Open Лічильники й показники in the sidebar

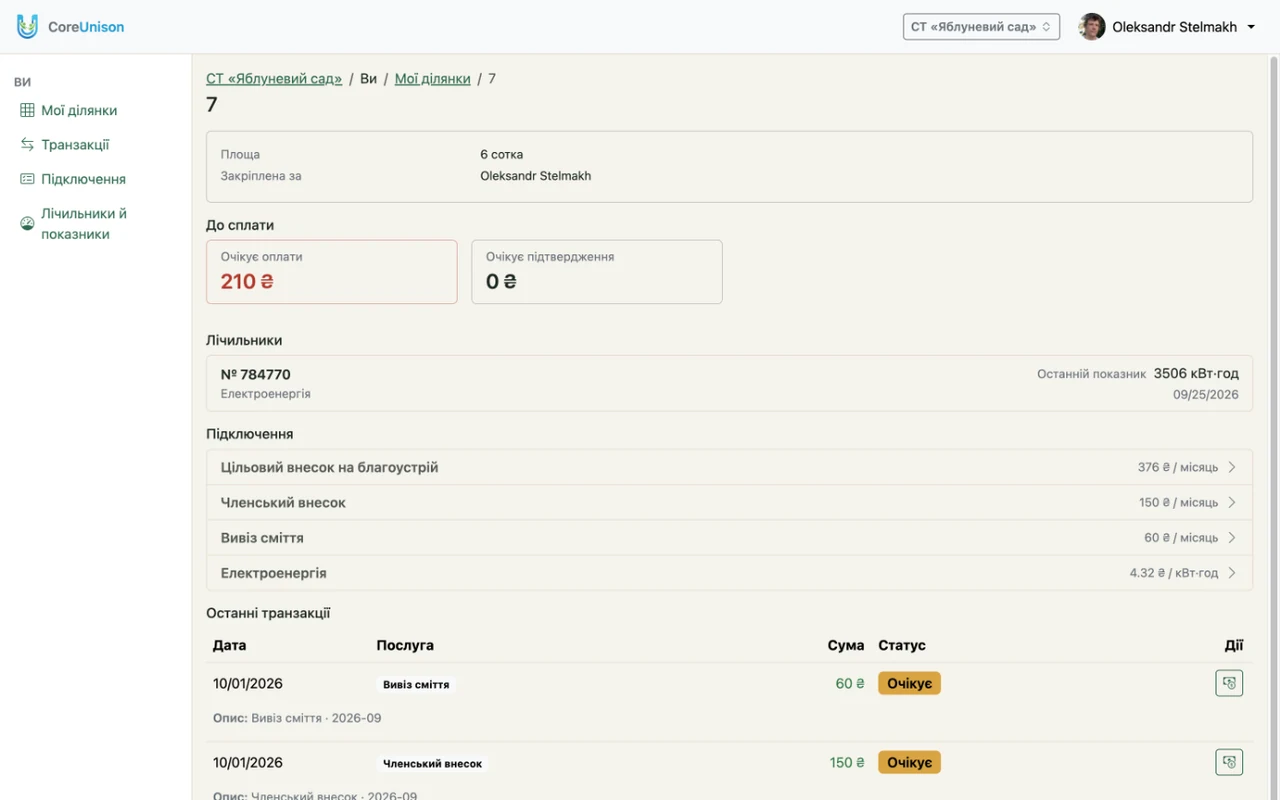(84, 224)
